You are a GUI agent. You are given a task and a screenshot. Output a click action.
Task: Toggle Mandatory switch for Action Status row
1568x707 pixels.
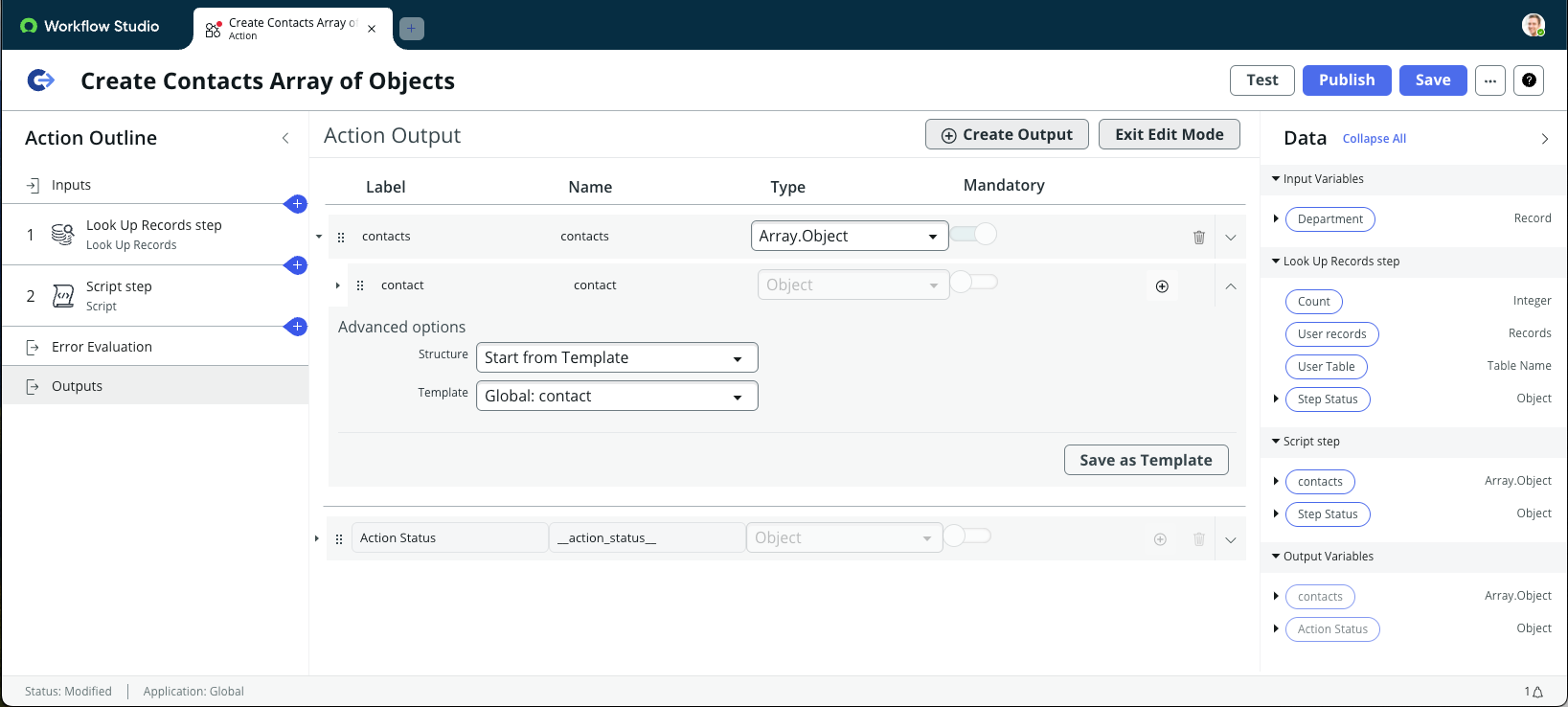[967, 536]
